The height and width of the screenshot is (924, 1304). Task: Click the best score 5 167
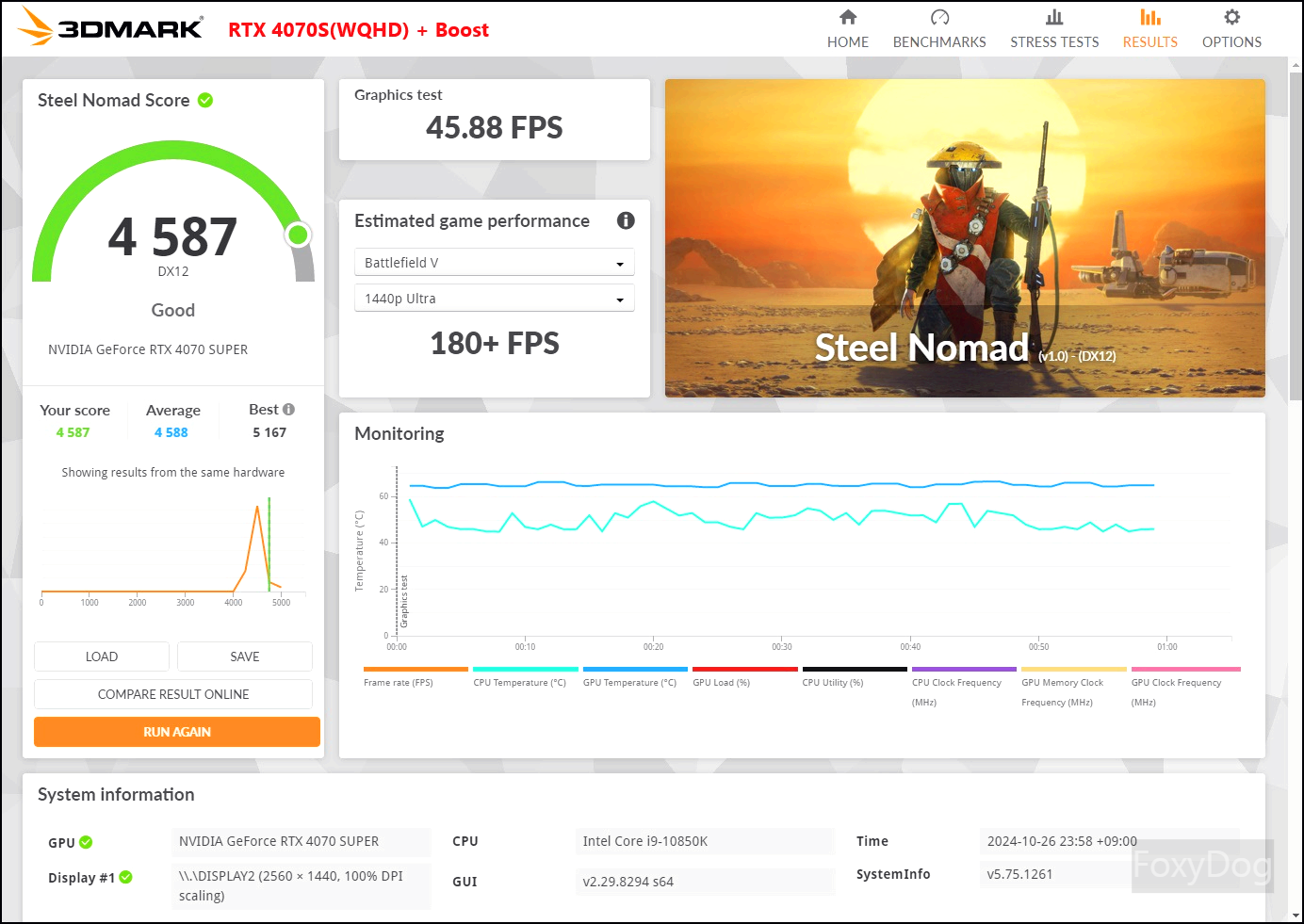click(x=269, y=432)
